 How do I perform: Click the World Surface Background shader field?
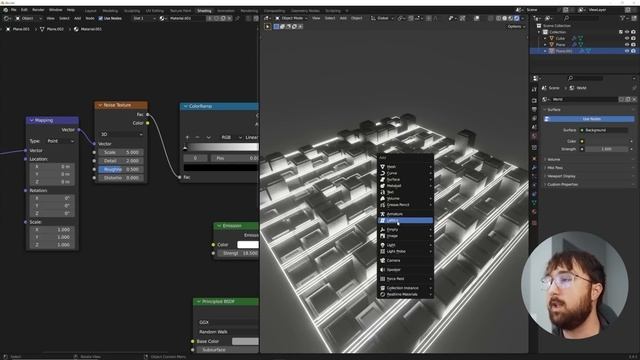pyautogui.click(x=604, y=130)
